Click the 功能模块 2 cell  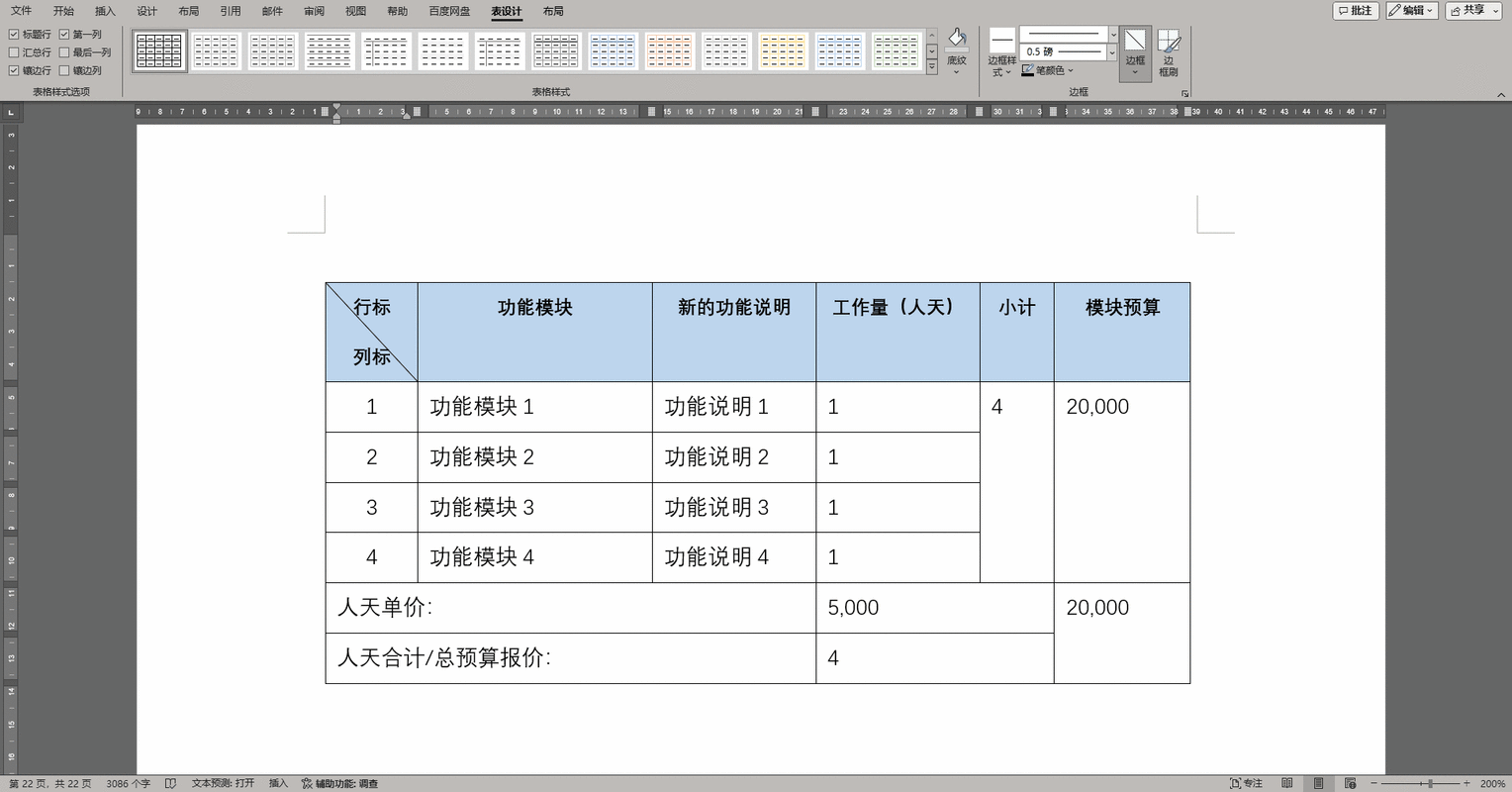(x=534, y=456)
